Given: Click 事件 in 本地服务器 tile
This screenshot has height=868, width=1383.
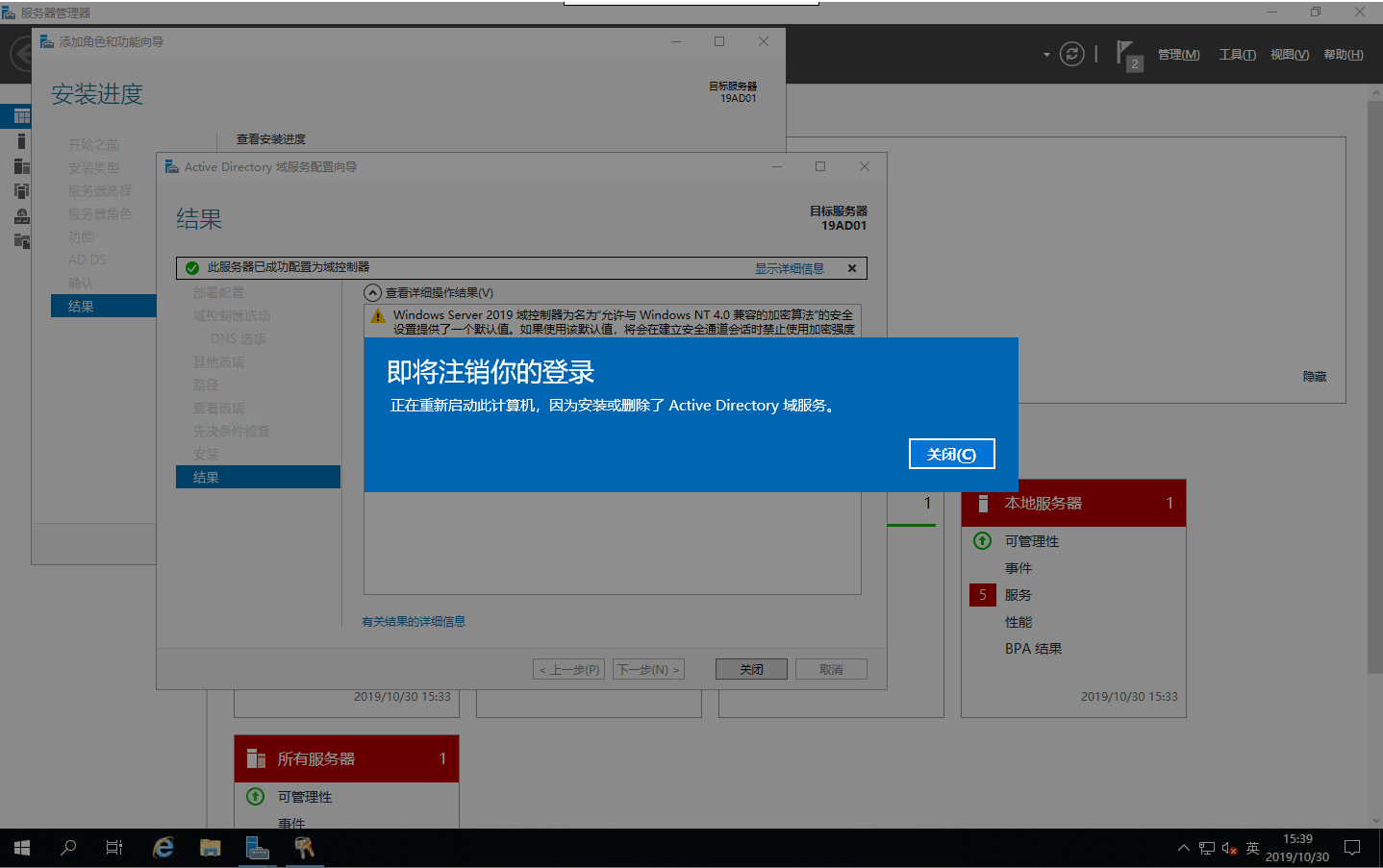Looking at the screenshot, I should tap(1018, 568).
